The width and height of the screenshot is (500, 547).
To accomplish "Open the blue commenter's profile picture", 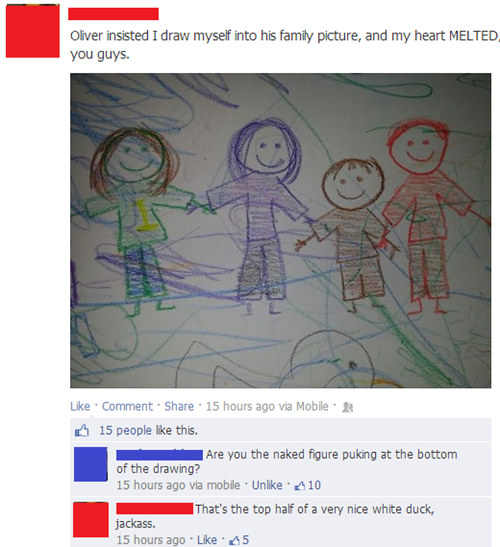I will pyautogui.click(x=90, y=464).
